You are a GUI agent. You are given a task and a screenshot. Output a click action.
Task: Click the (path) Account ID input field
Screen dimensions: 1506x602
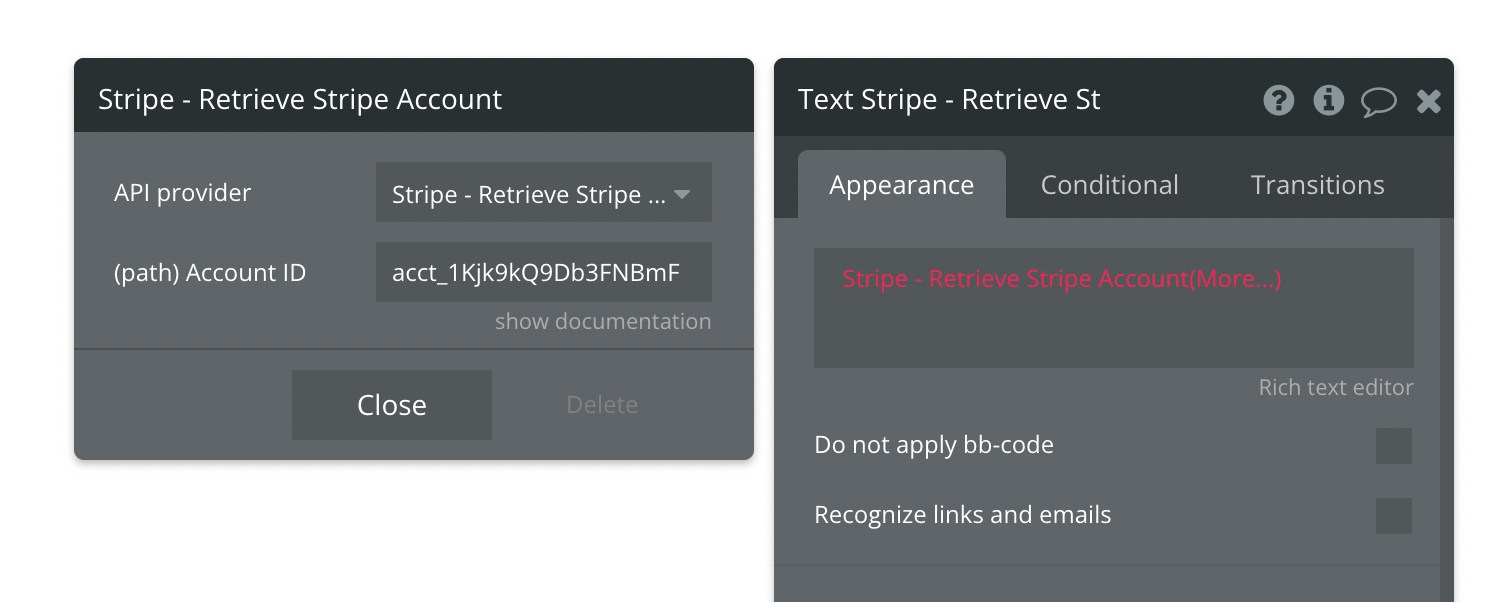pos(543,272)
